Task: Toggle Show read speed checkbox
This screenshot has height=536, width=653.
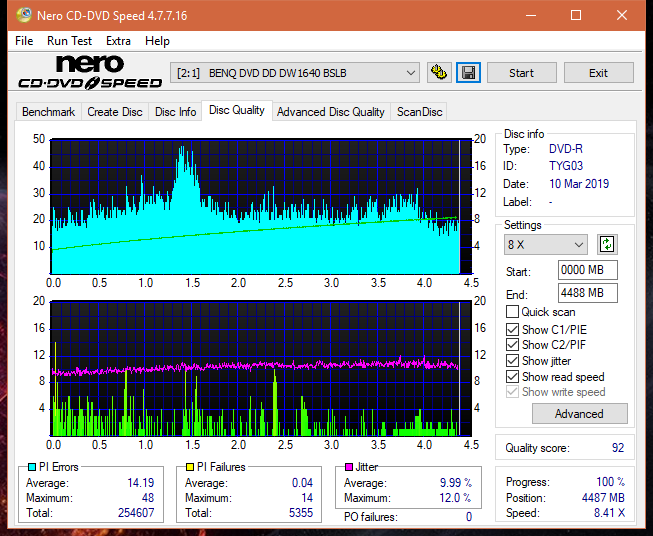Action: click(512, 376)
